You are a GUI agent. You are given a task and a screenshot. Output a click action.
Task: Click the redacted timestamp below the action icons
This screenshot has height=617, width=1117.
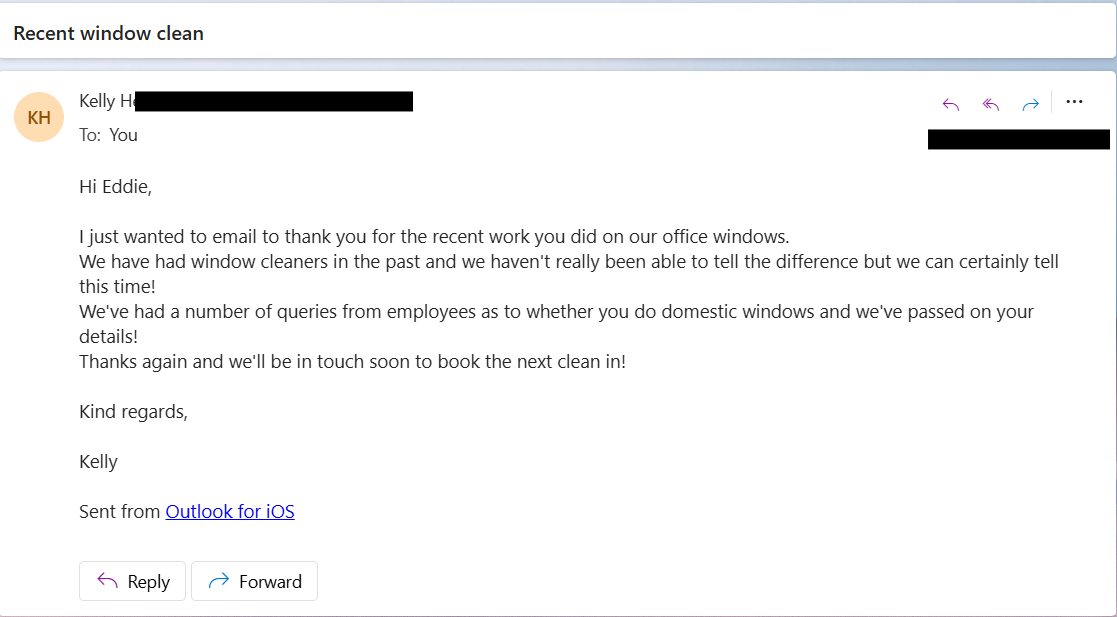[1018, 139]
